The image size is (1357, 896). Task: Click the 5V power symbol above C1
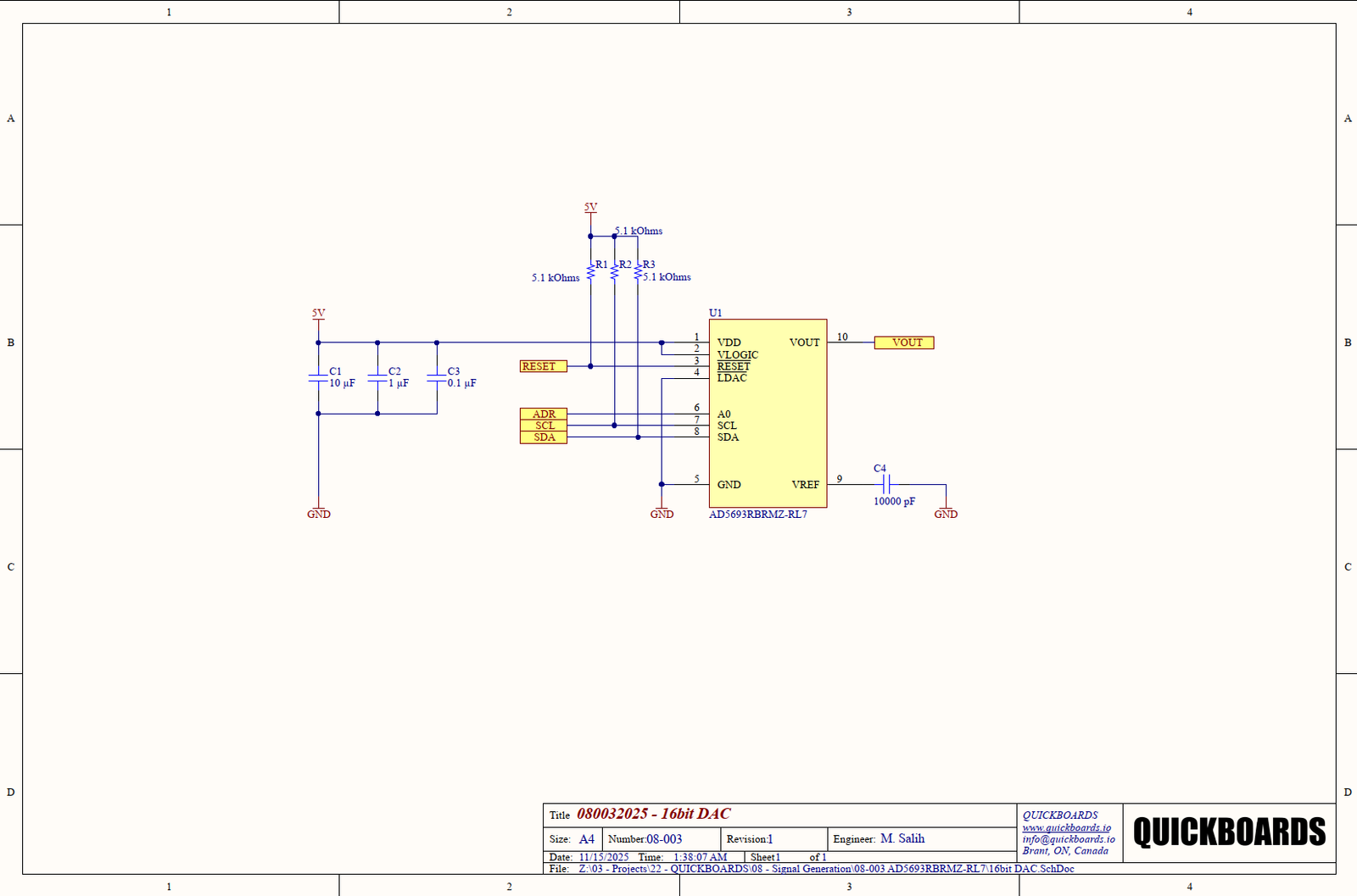318,314
